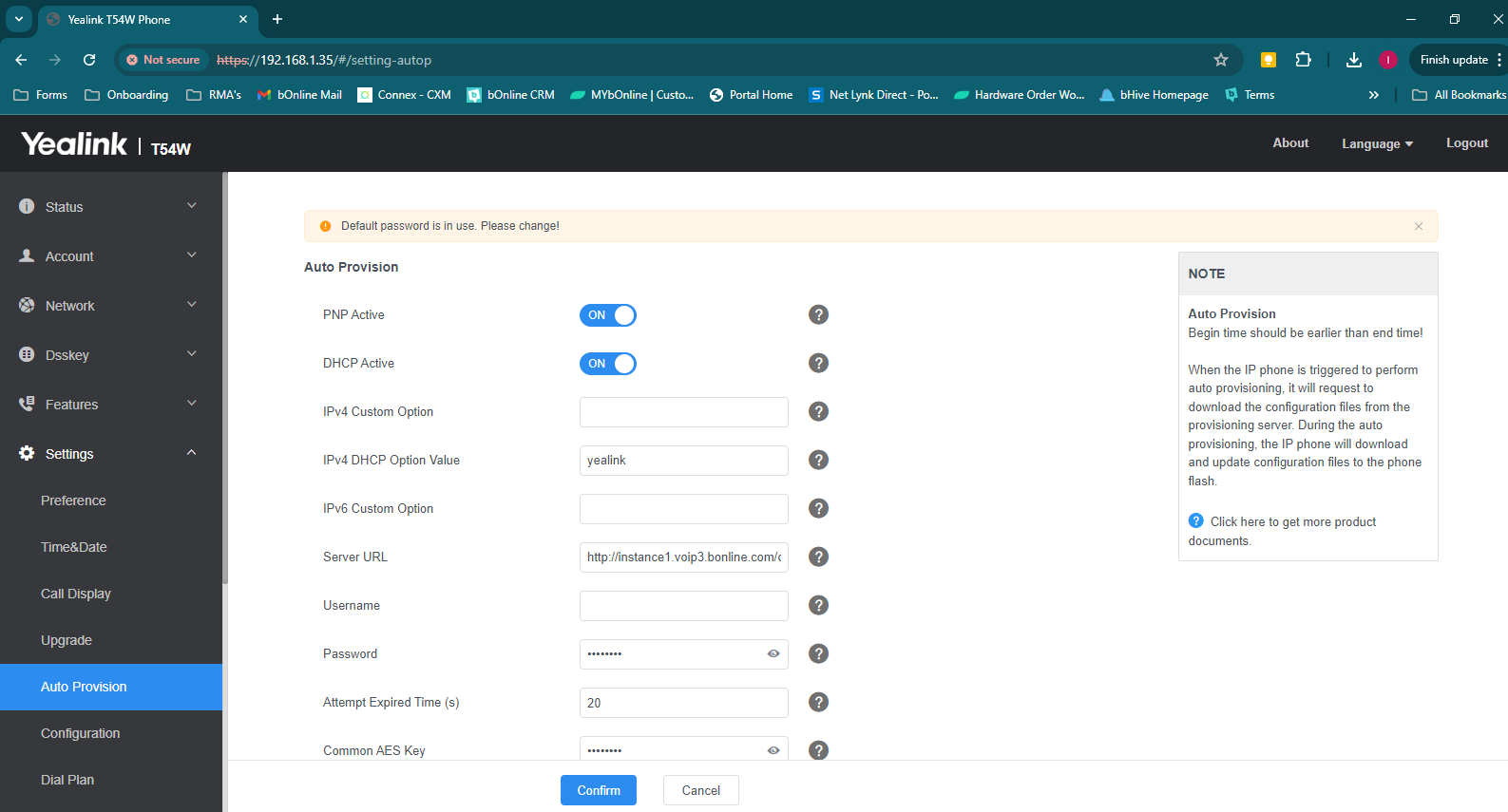Open the yellow extension icon in toolbar
Image resolution: width=1508 pixels, height=812 pixels.
[1268, 60]
